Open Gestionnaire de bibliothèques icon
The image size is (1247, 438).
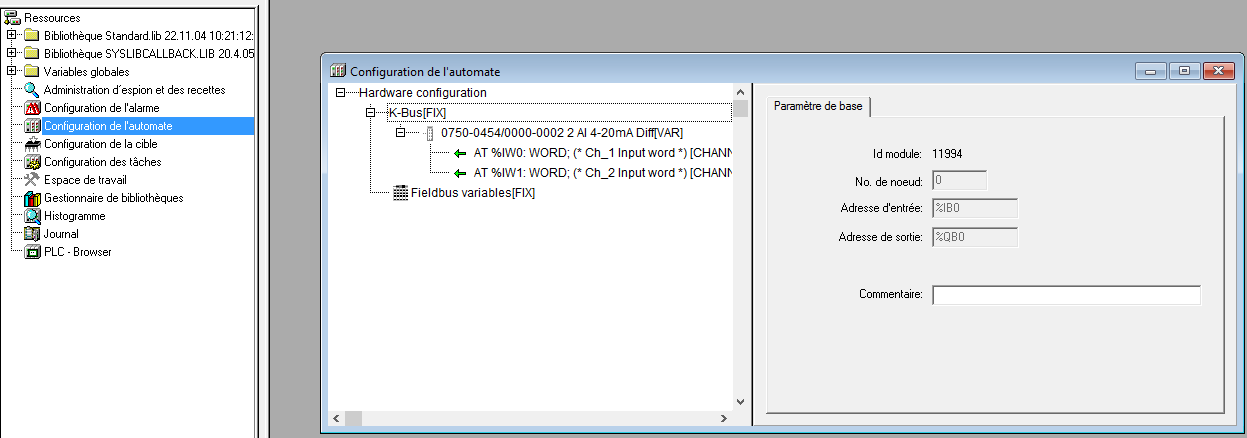point(32,198)
